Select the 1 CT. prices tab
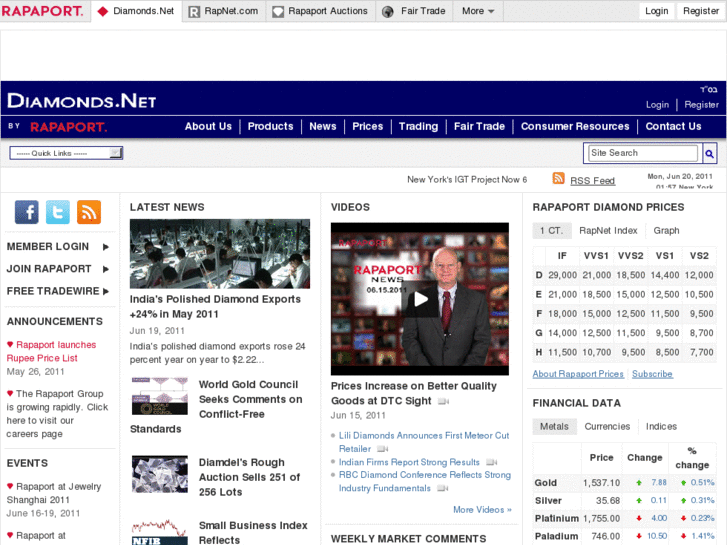The width and height of the screenshot is (727, 545). point(551,231)
